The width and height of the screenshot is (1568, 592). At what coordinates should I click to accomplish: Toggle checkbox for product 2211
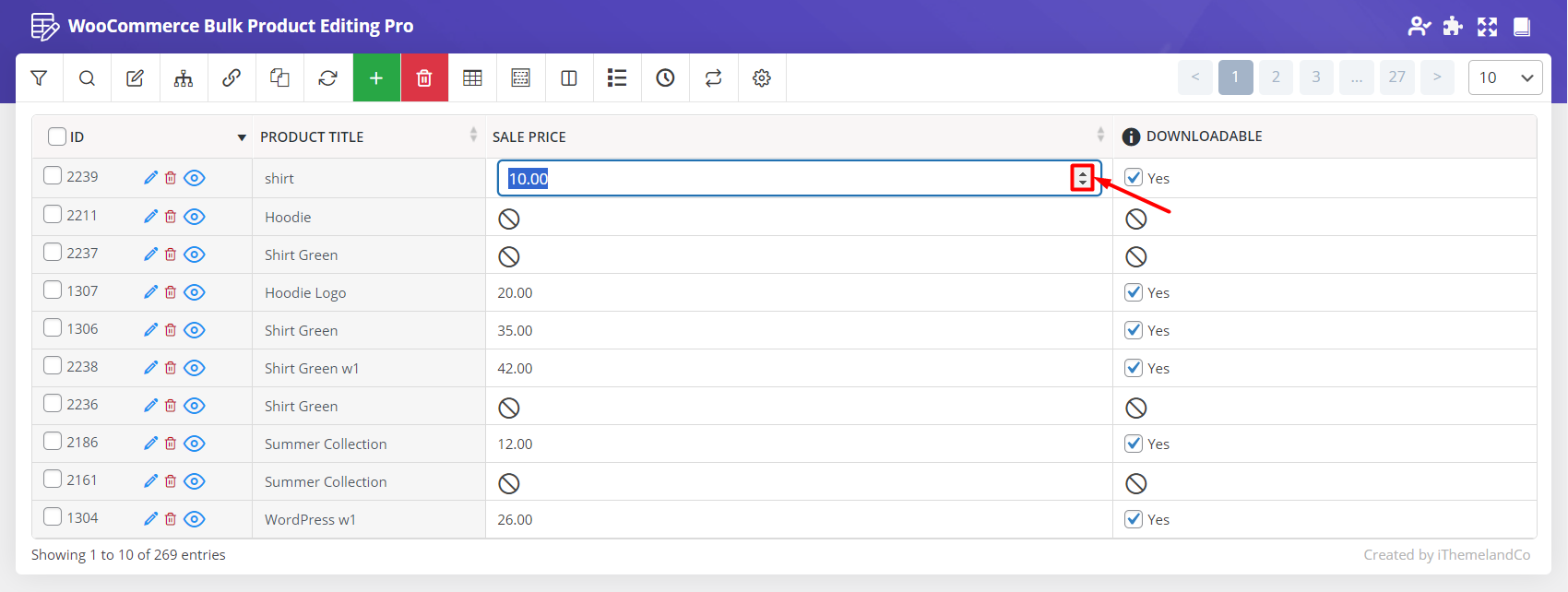tap(53, 215)
